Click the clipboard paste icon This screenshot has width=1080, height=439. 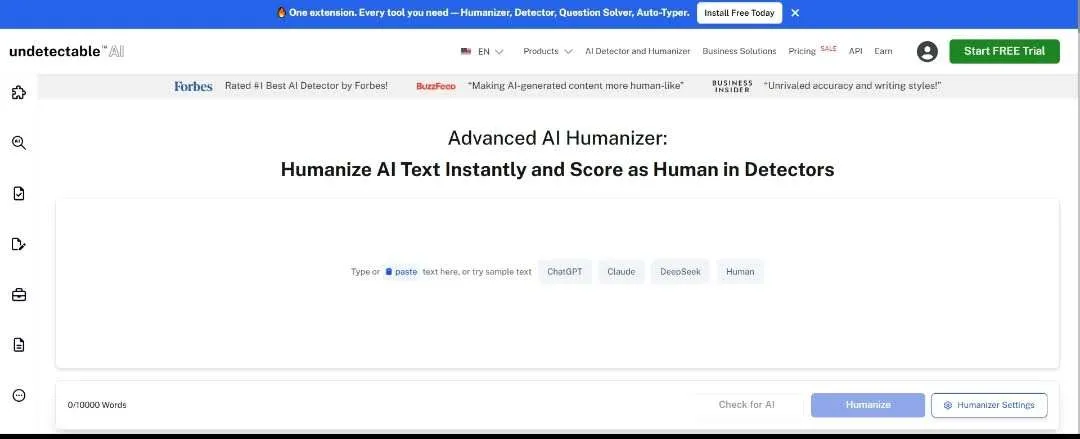point(388,272)
